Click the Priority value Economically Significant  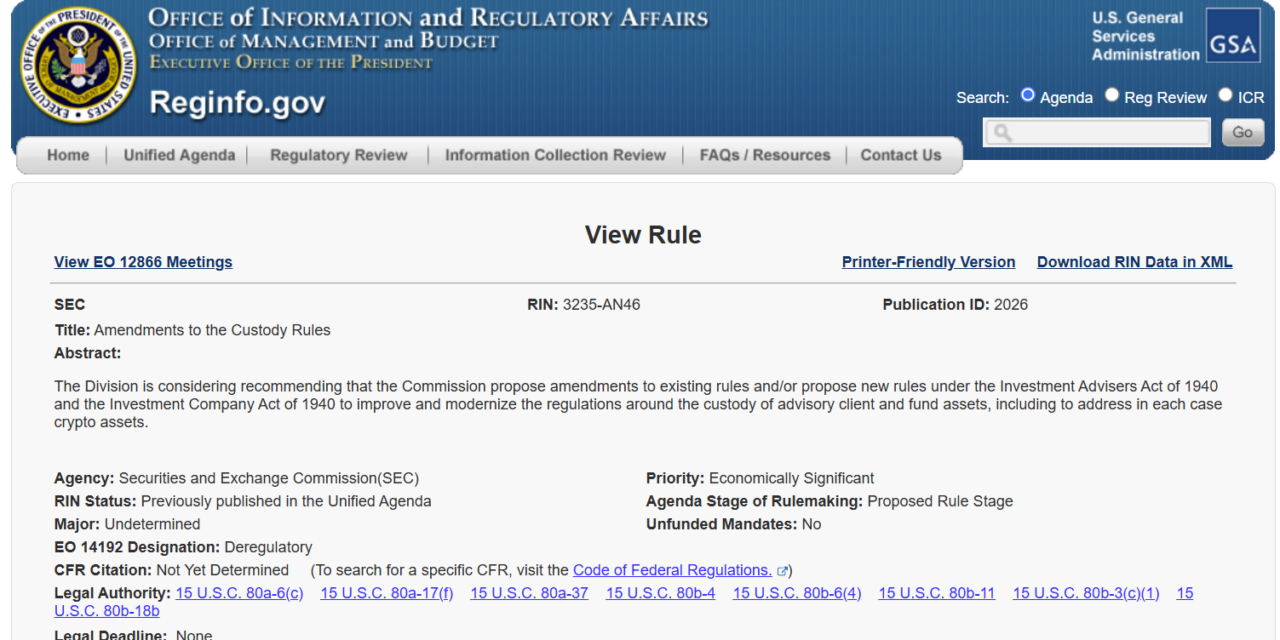(792, 478)
